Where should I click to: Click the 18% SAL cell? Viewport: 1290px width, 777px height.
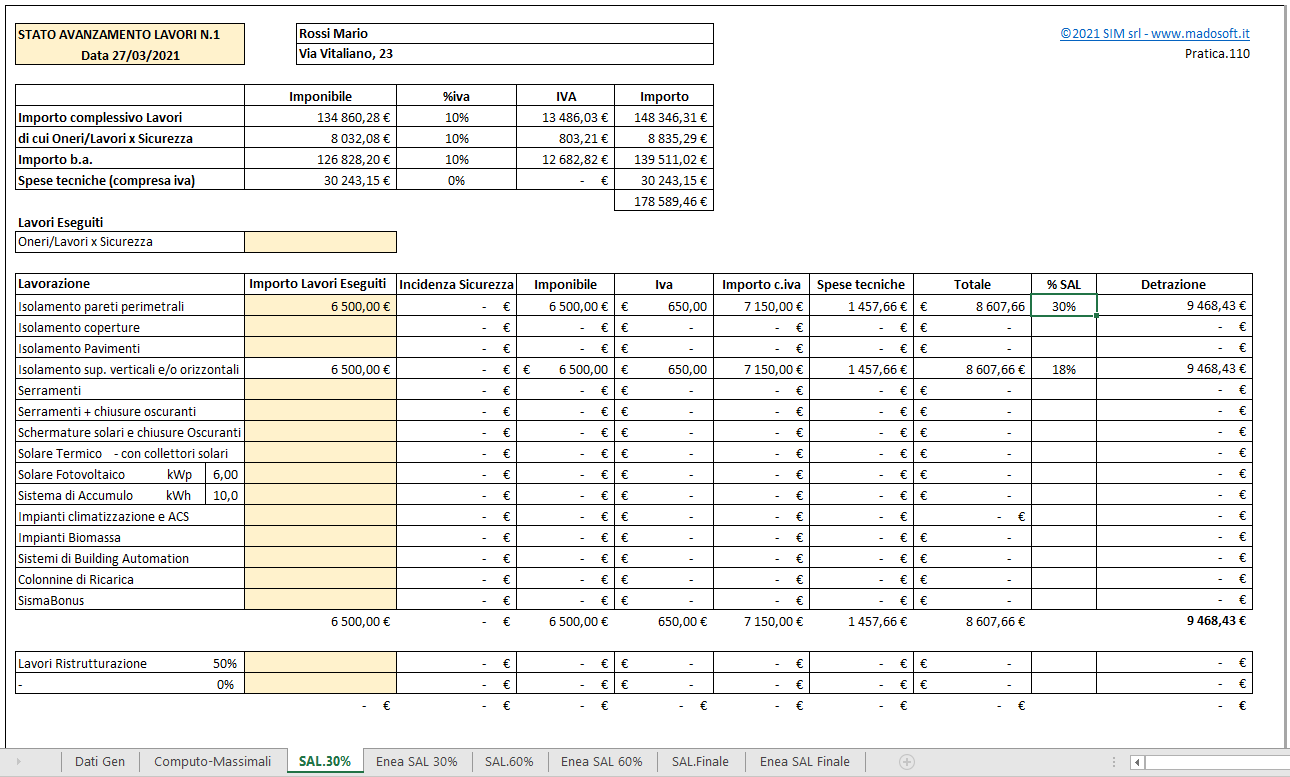pos(1064,369)
